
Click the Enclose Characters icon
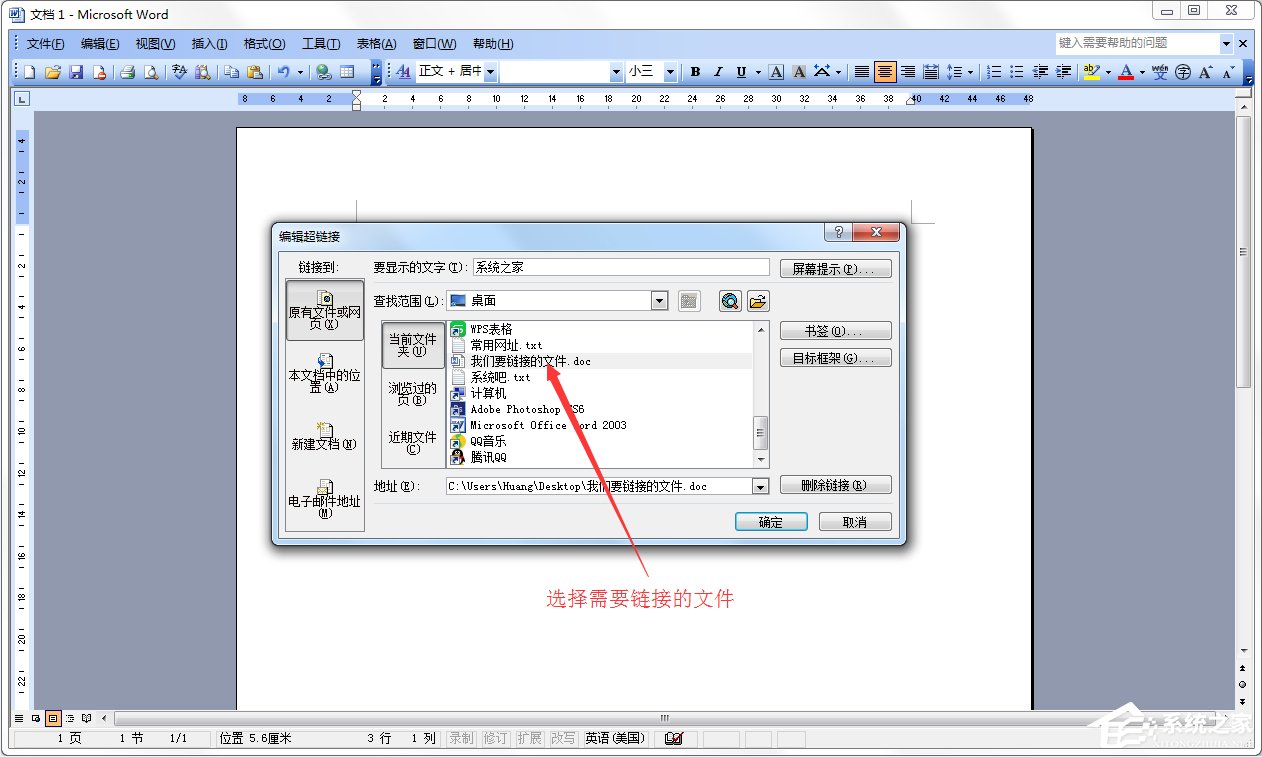[x=1183, y=72]
